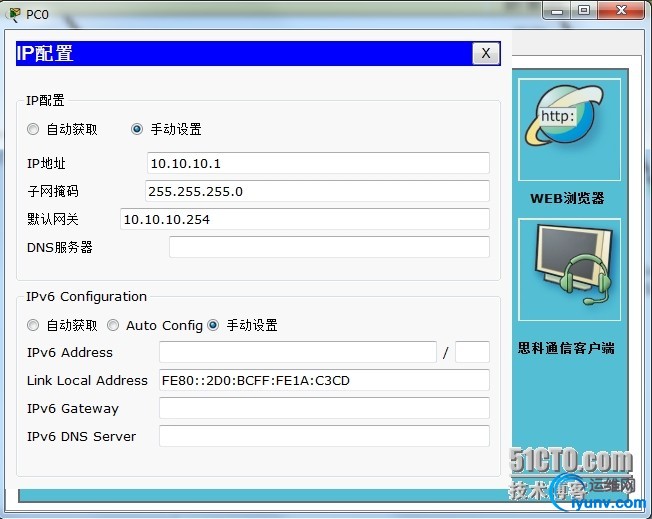Minimize the PC0 window
The width and height of the screenshot is (652, 519).
(557, 11)
